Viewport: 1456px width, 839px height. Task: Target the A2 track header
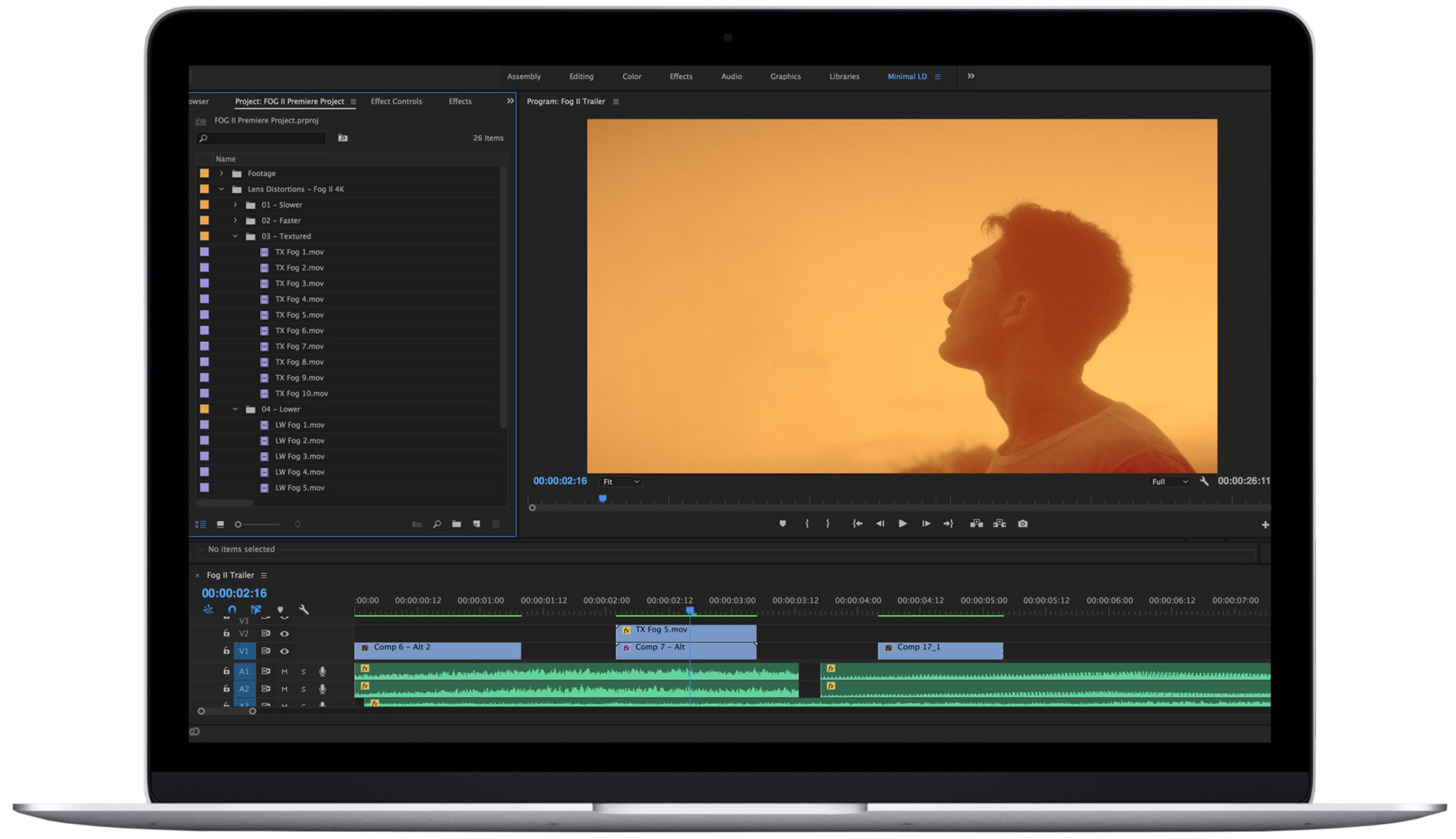[244, 689]
